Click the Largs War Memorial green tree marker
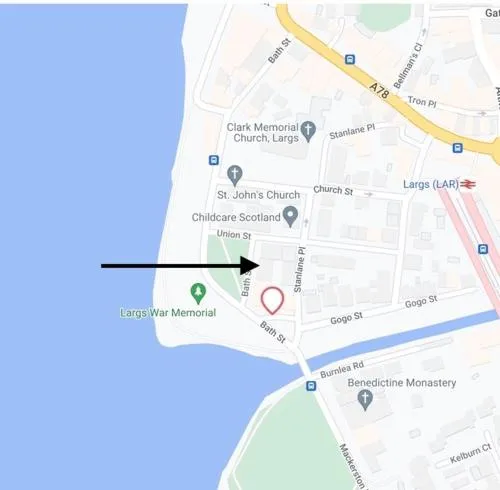500x490 pixels. pos(198,293)
